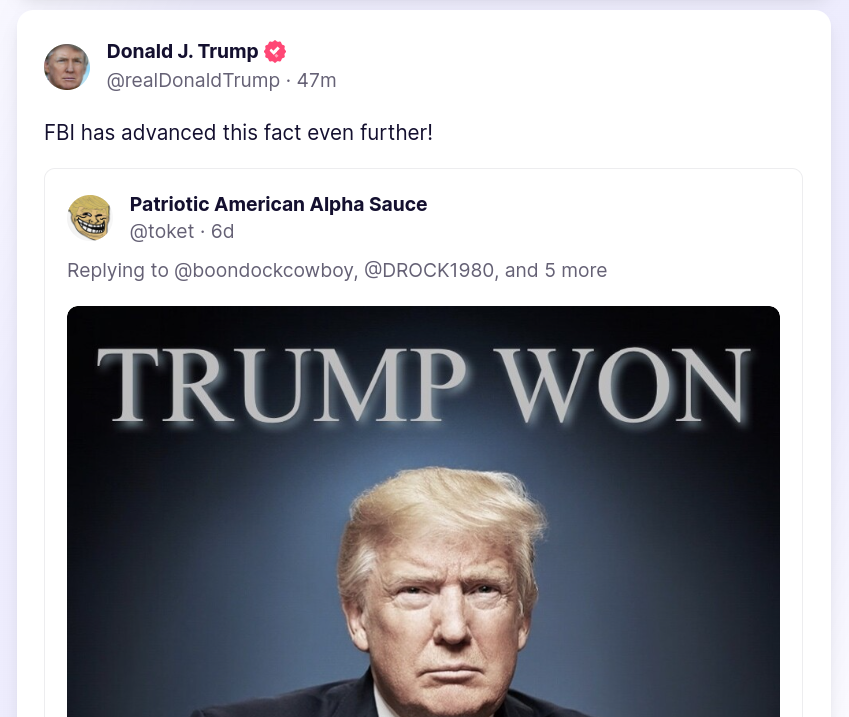Select the Donald J. Trump display name
The image size is (849, 717).
tap(182, 51)
